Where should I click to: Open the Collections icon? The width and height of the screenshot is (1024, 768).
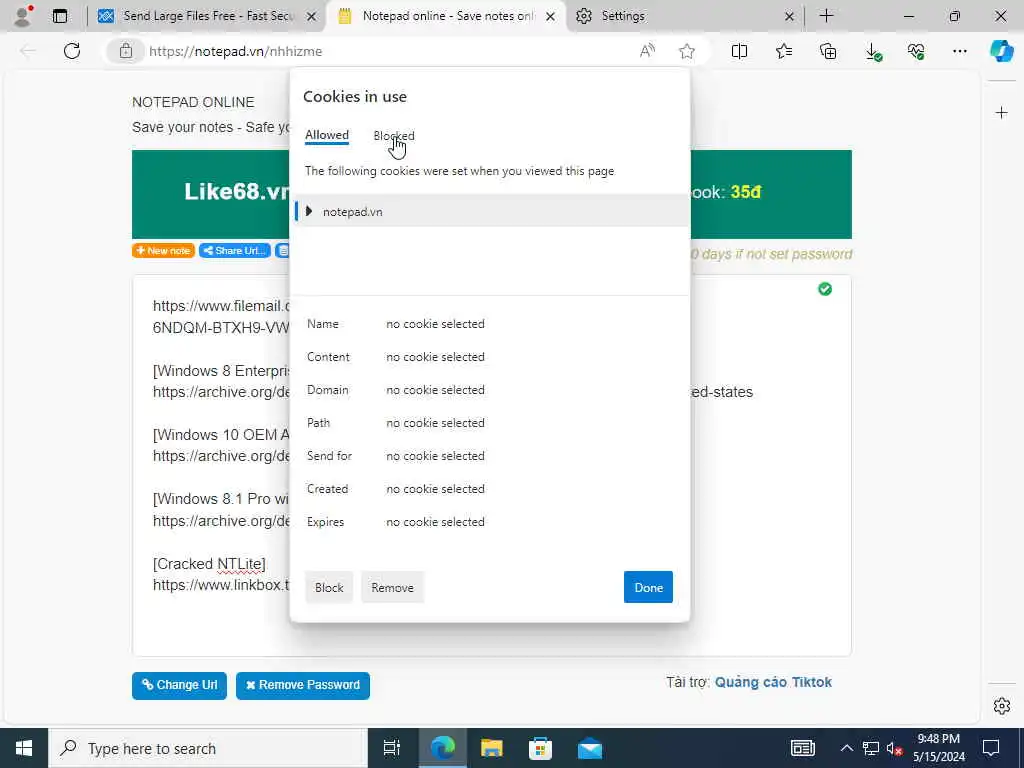[x=828, y=51]
